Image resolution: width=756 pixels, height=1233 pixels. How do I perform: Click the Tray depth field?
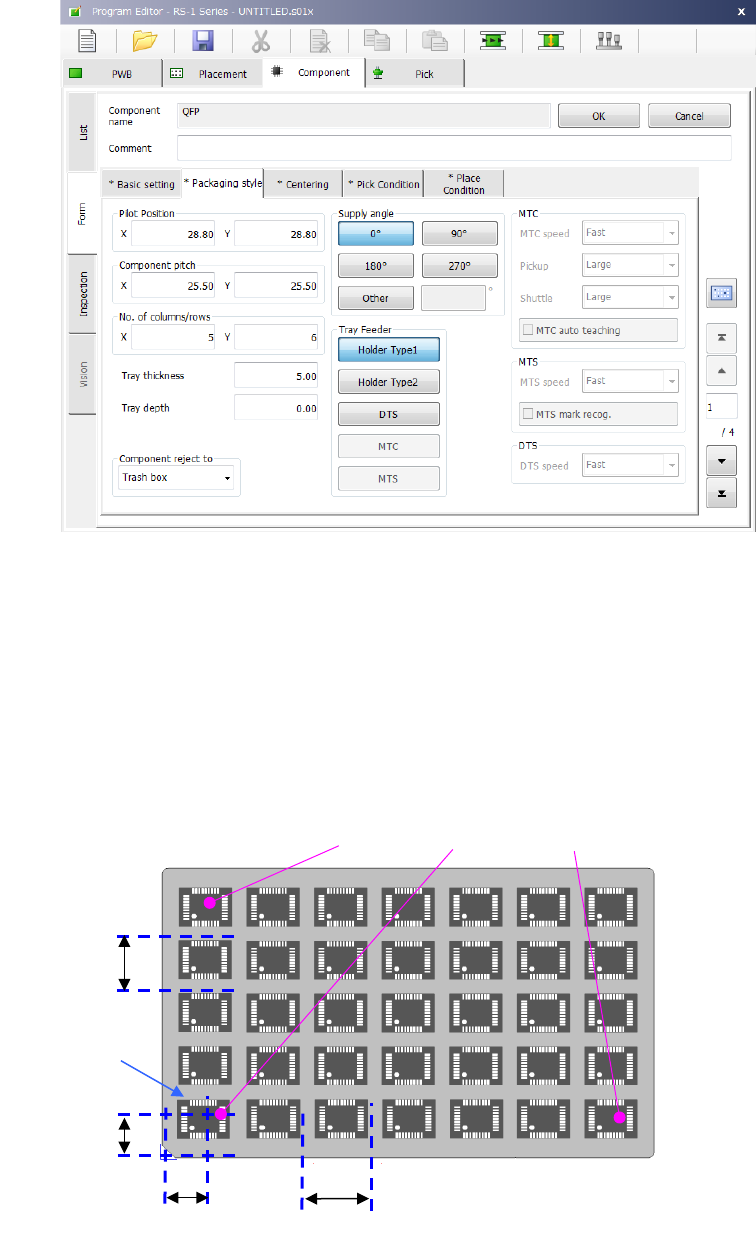point(277,408)
